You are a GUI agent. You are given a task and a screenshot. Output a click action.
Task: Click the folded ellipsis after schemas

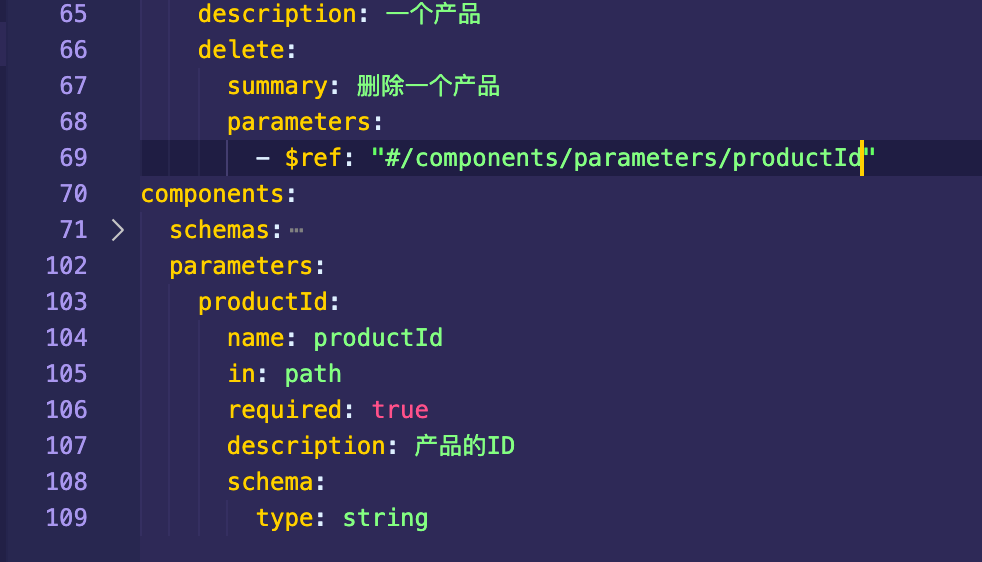(x=296, y=231)
